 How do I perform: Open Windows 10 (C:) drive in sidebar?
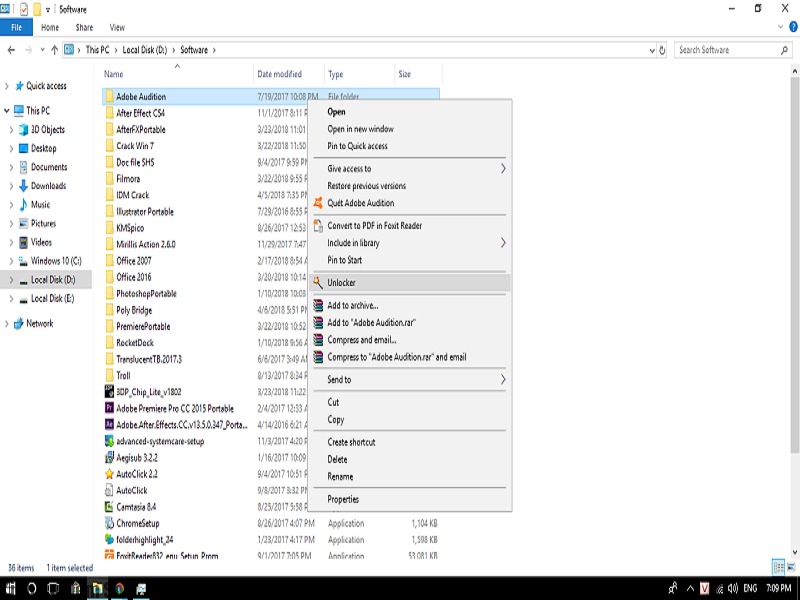[56, 261]
